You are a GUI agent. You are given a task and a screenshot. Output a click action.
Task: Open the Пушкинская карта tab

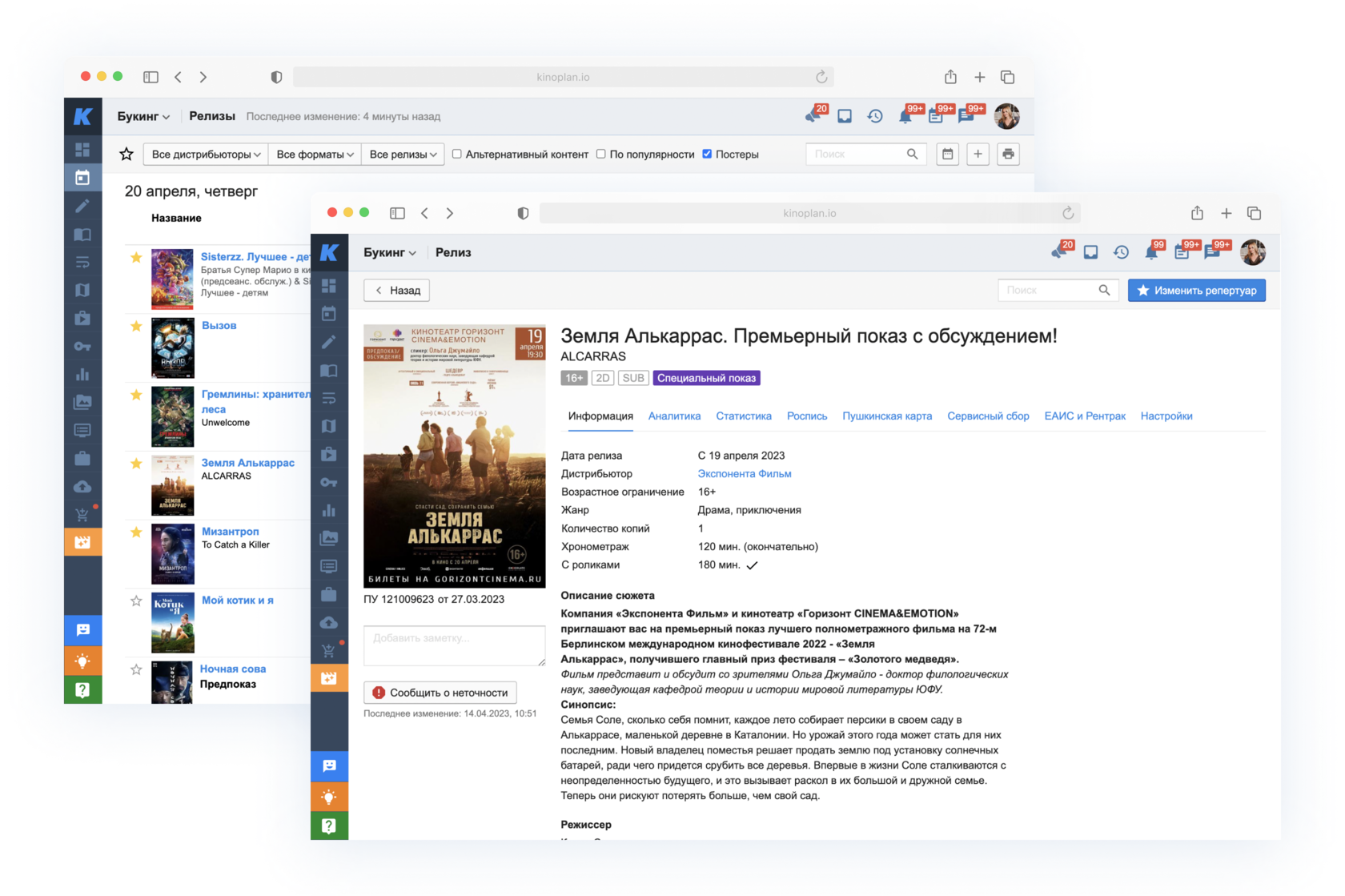pyautogui.click(x=887, y=416)
